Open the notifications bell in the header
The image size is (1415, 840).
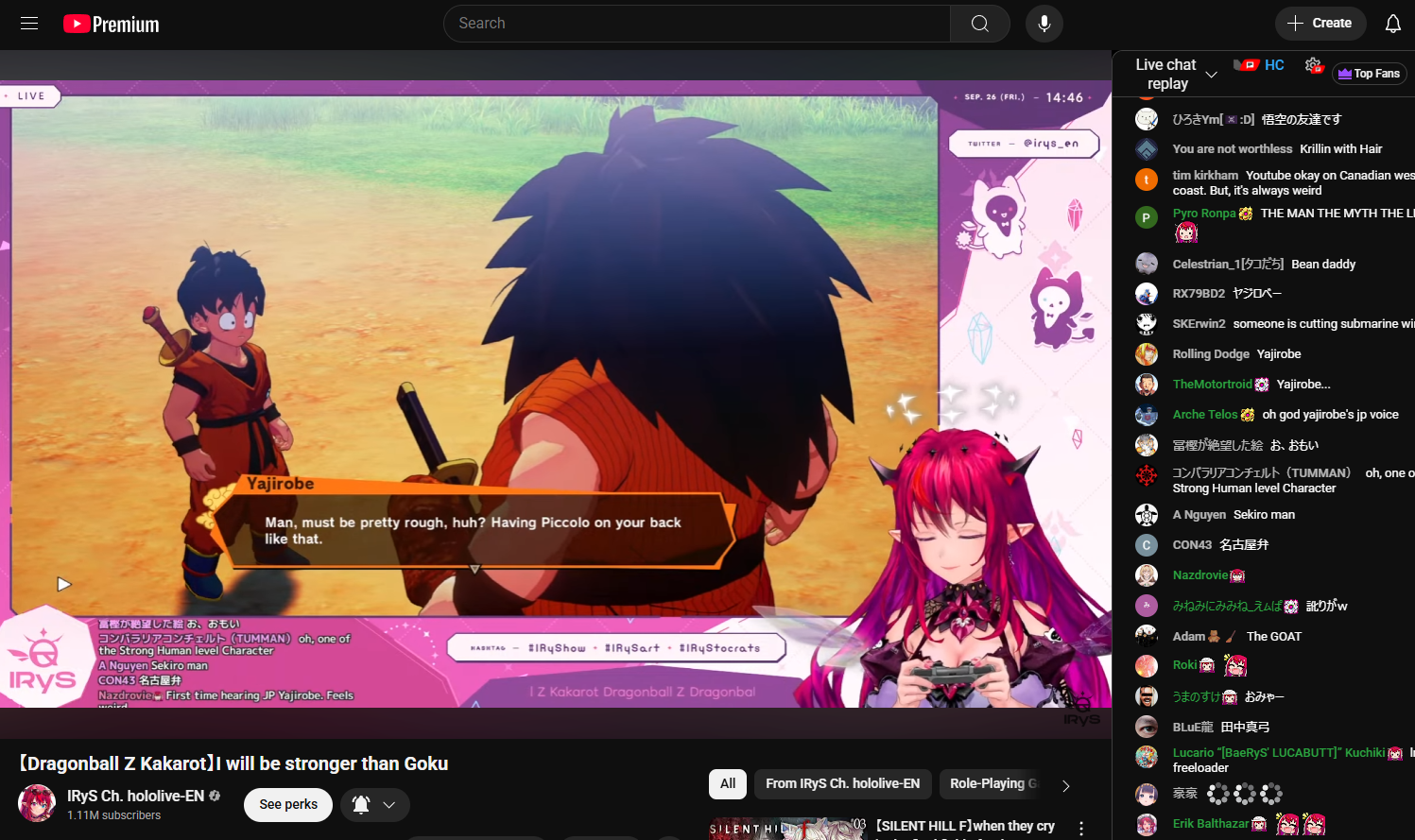(x=1393, y=24)
